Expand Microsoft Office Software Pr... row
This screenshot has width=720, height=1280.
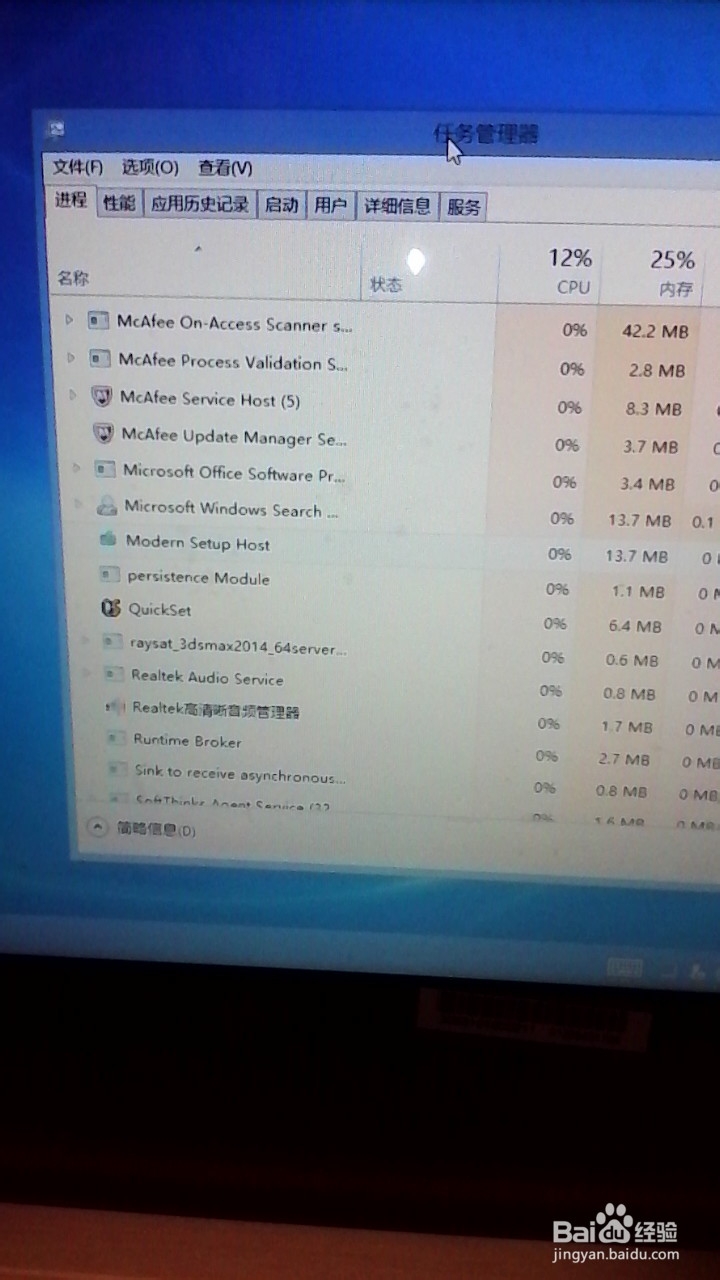coord(77,467)
